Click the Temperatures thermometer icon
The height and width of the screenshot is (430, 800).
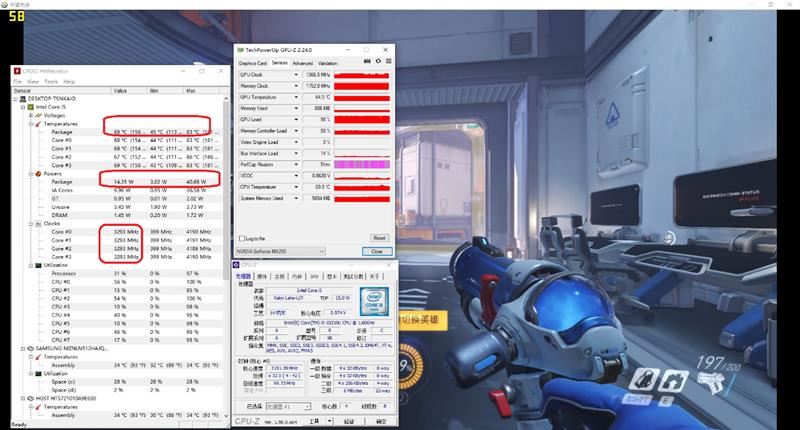(38, 124)
